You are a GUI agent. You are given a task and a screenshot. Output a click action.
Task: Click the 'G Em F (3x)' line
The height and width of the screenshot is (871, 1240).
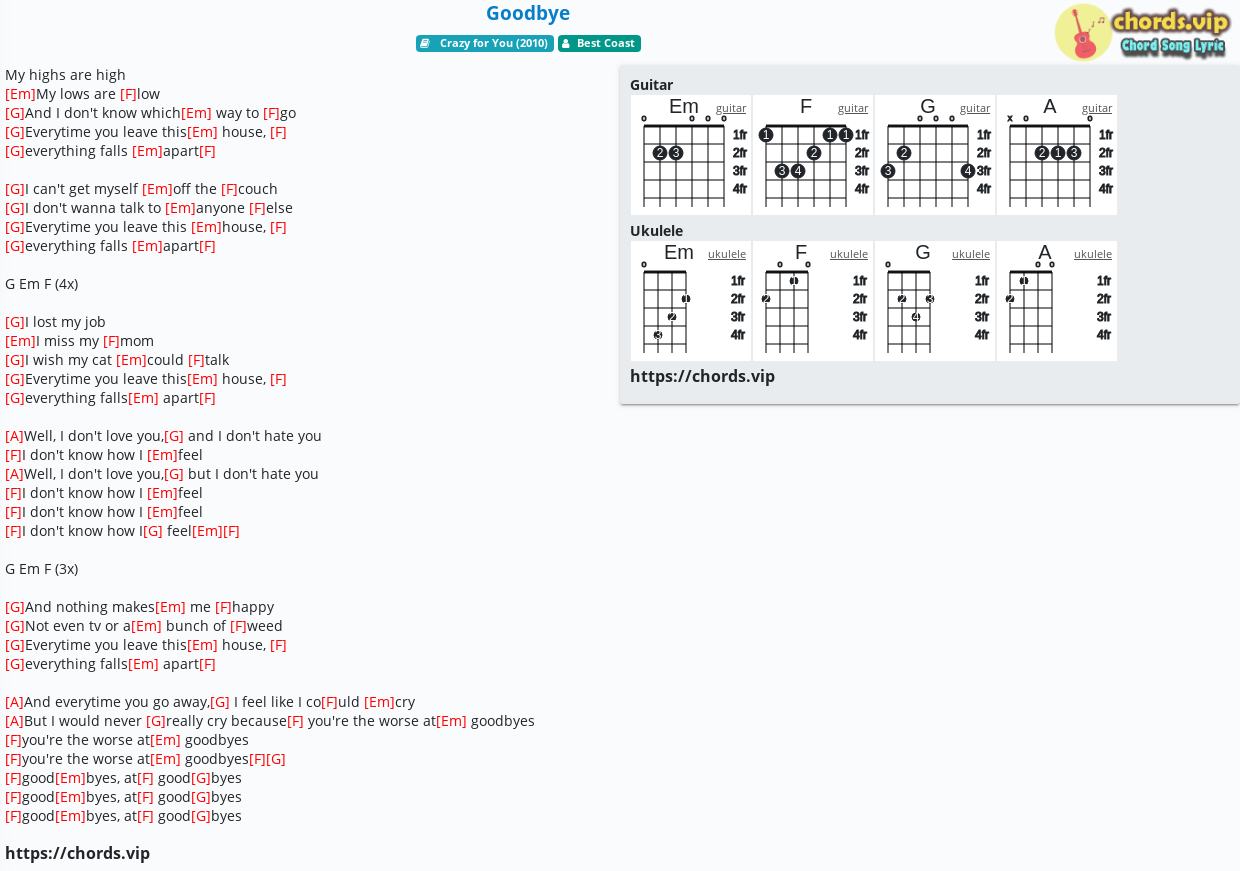click(x=41, y=569)
